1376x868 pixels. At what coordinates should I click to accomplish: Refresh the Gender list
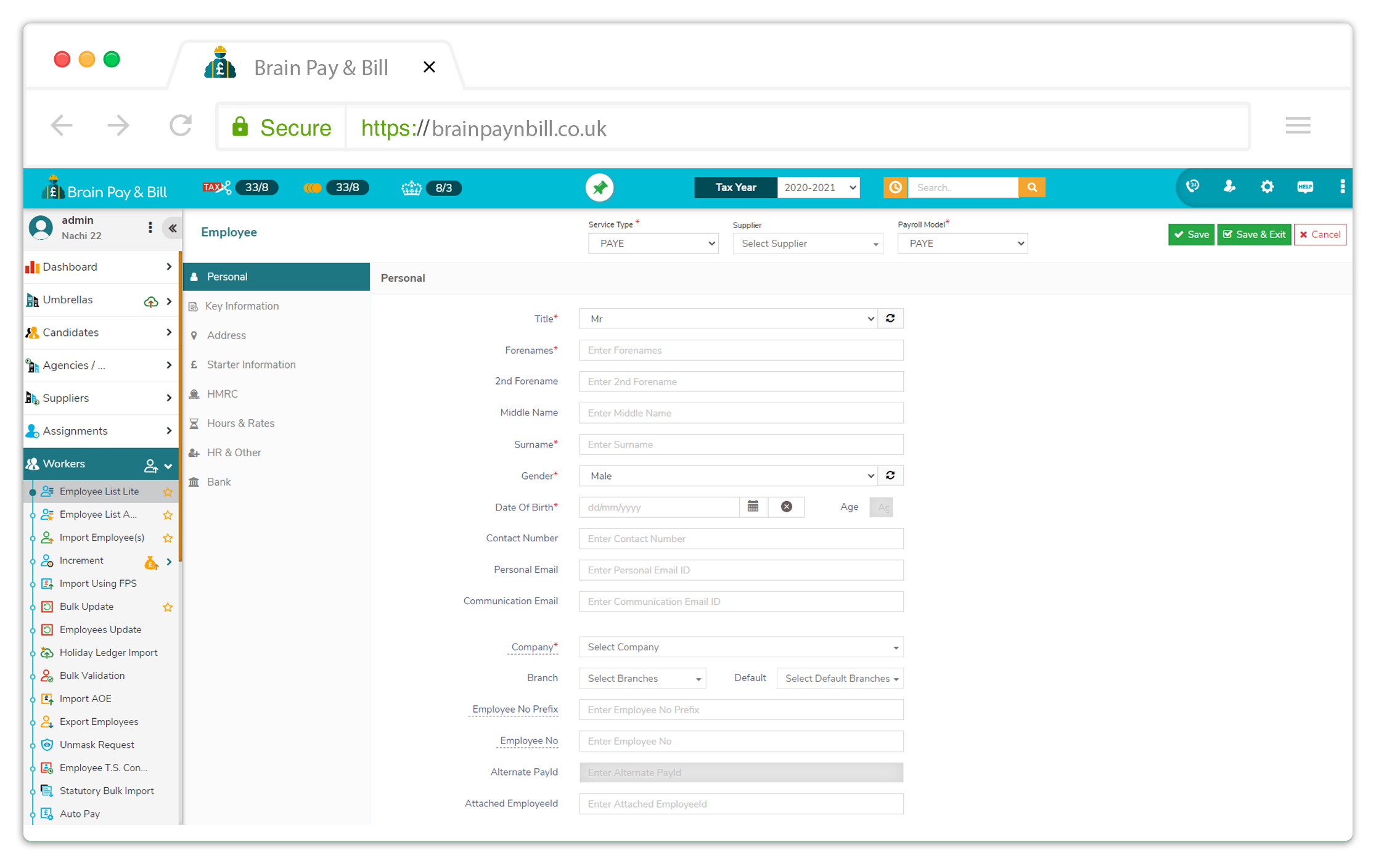890,476
